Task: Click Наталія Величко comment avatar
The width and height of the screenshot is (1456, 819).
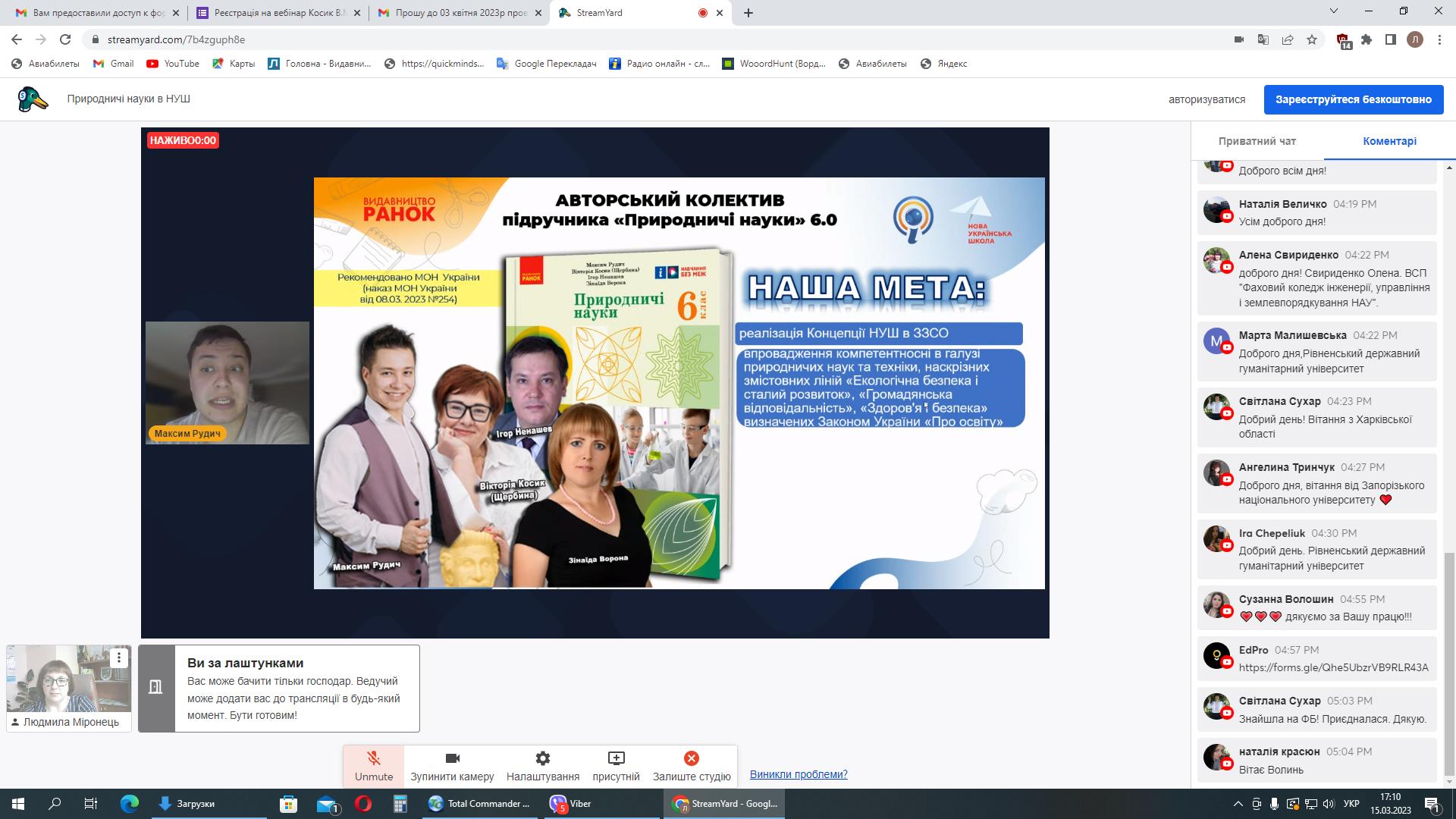Action: [x=1216, y=209]
